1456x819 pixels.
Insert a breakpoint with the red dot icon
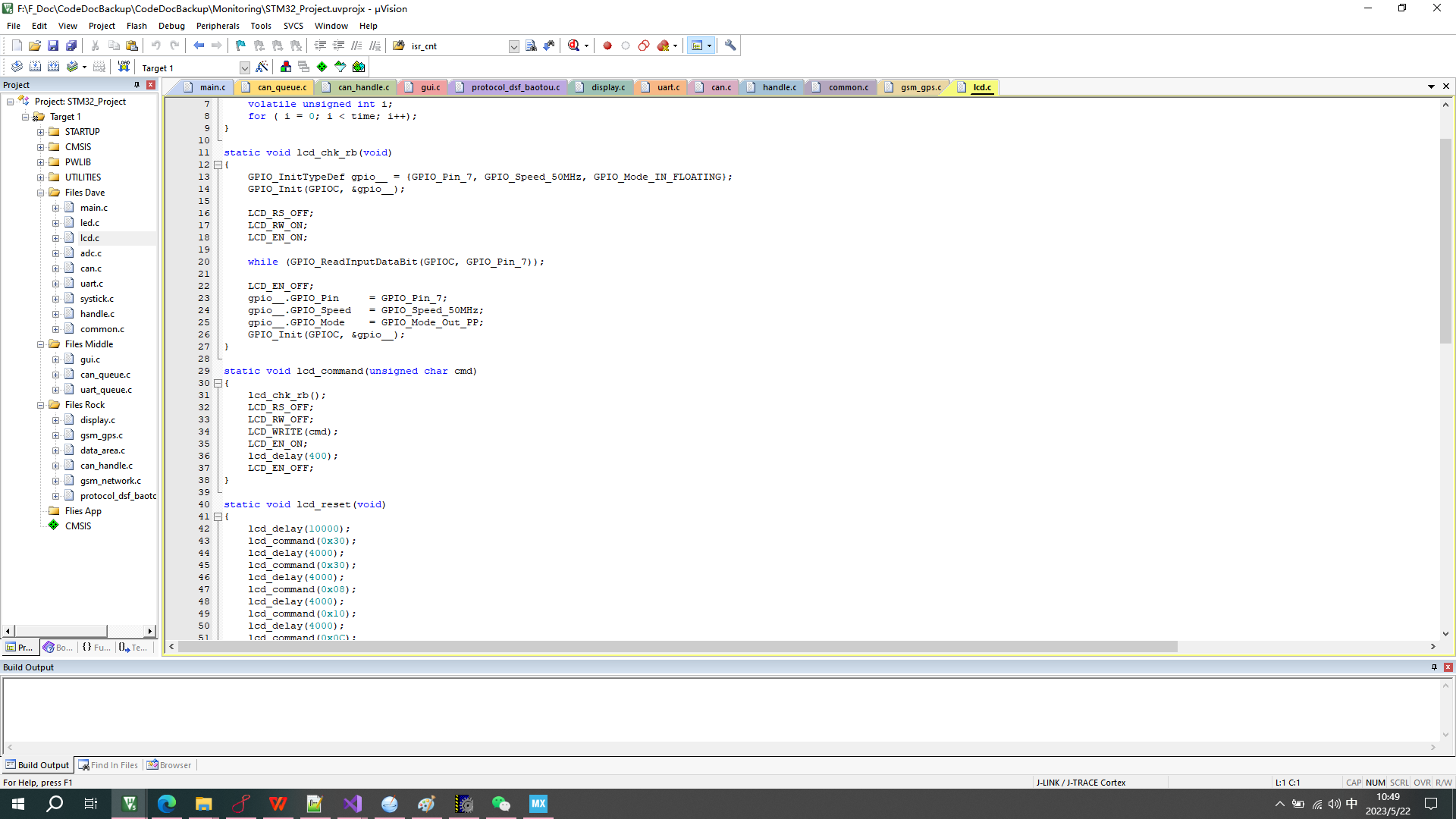click(607, 45)
